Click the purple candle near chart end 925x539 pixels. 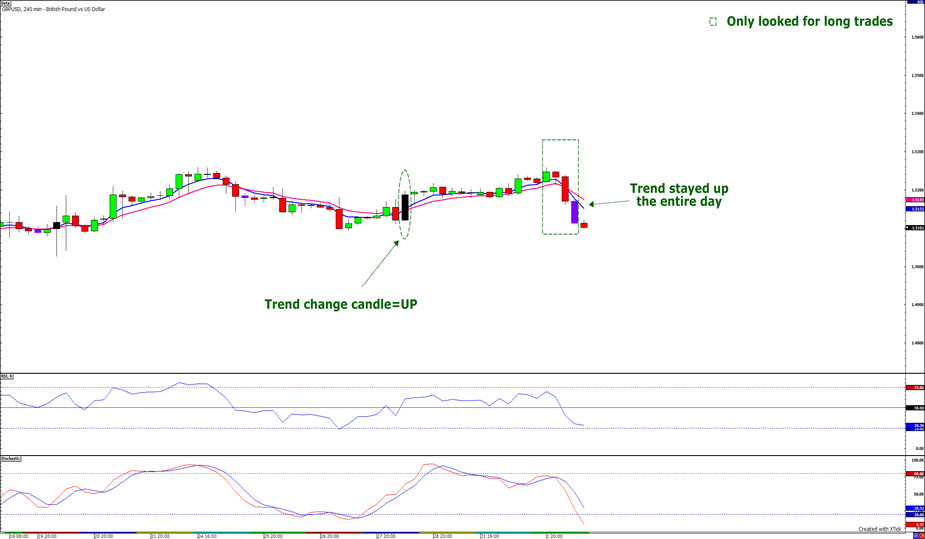point(575,212)
